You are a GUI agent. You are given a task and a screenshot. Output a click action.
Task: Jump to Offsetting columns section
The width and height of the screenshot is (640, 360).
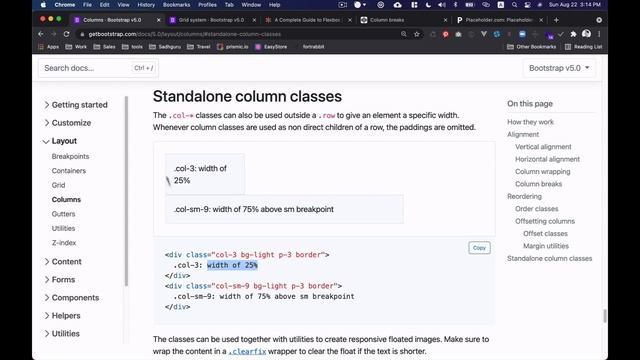(545, 221)
